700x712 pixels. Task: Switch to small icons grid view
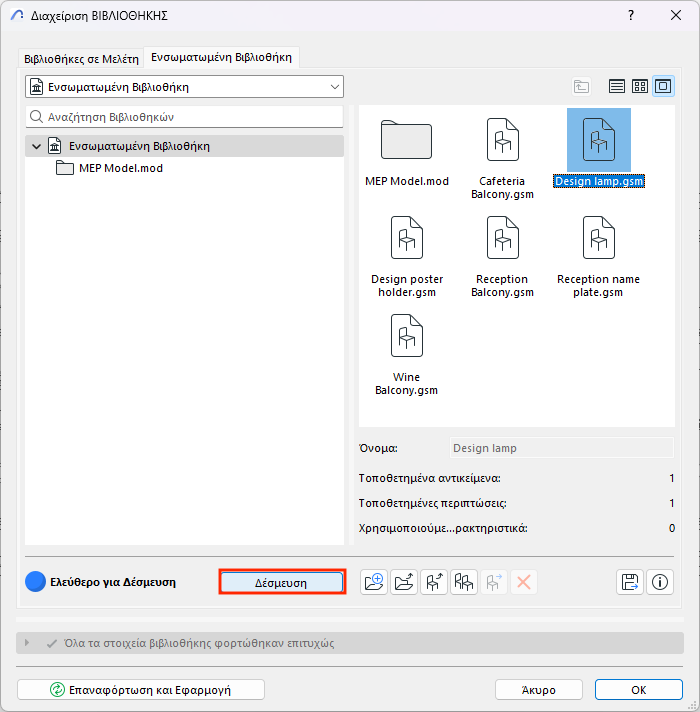tap(640, 86)
